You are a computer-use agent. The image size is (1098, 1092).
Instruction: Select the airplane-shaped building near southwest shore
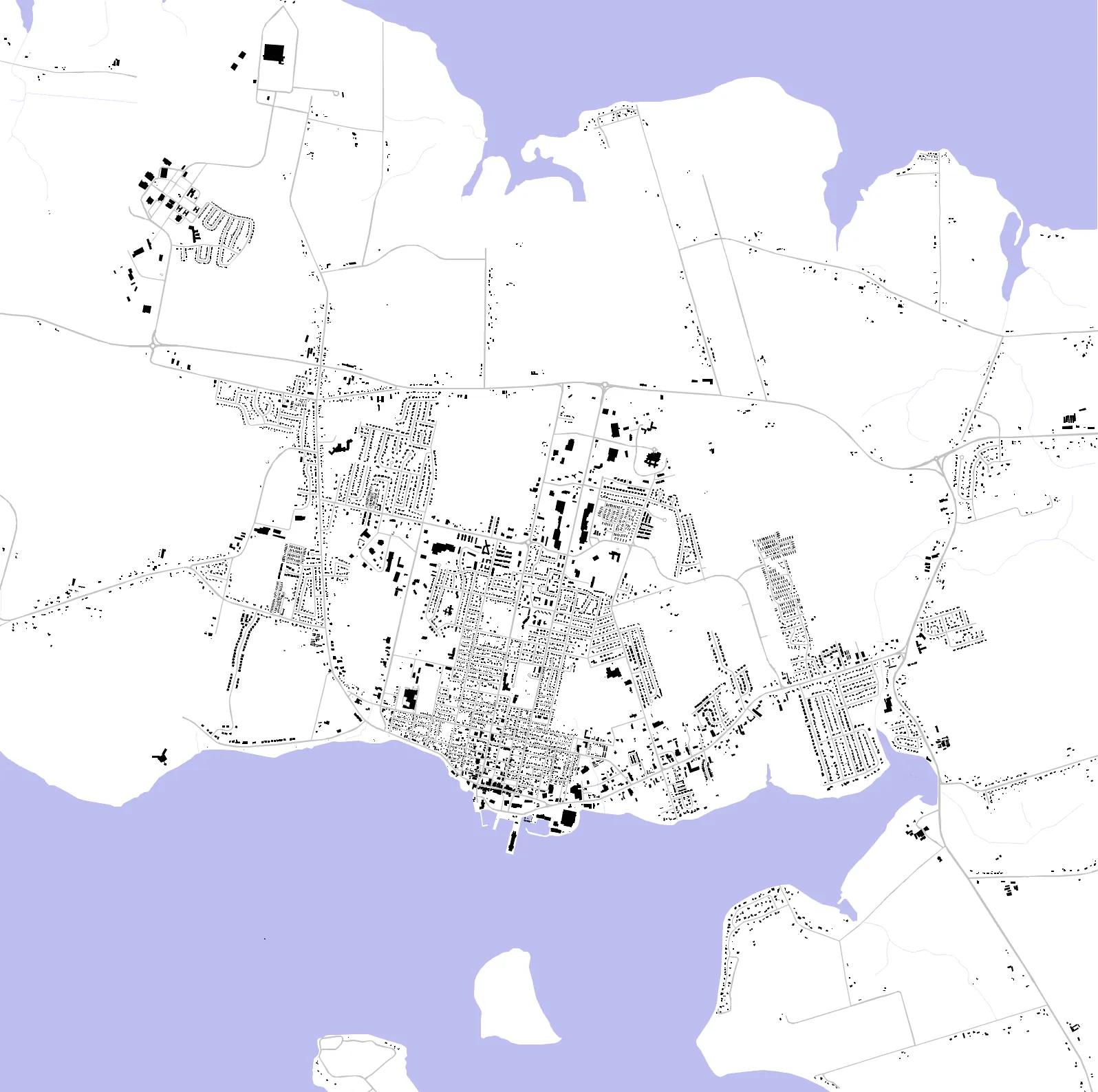pyautogui.click(x=161, y=756)
